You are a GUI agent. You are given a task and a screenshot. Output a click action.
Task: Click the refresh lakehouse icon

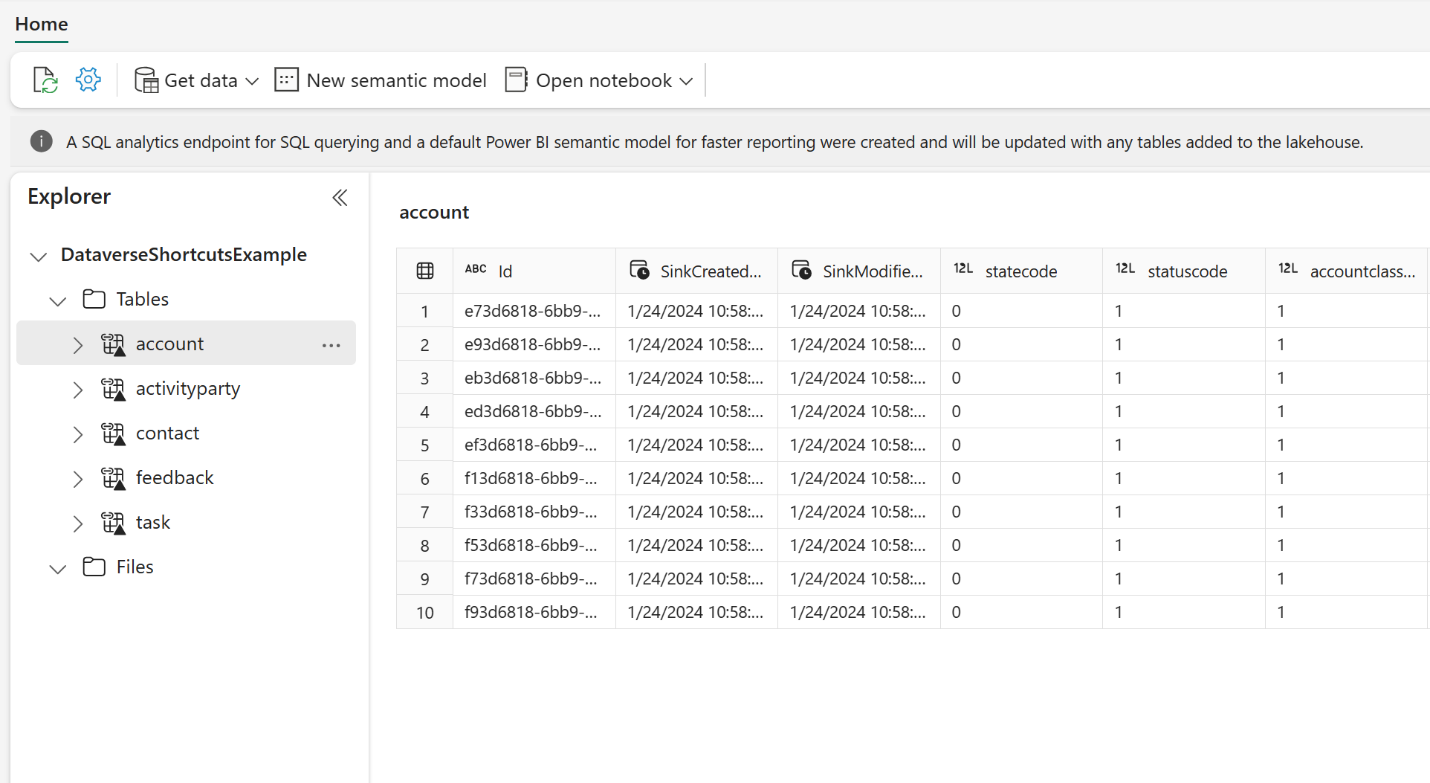[x=45, y=80]
